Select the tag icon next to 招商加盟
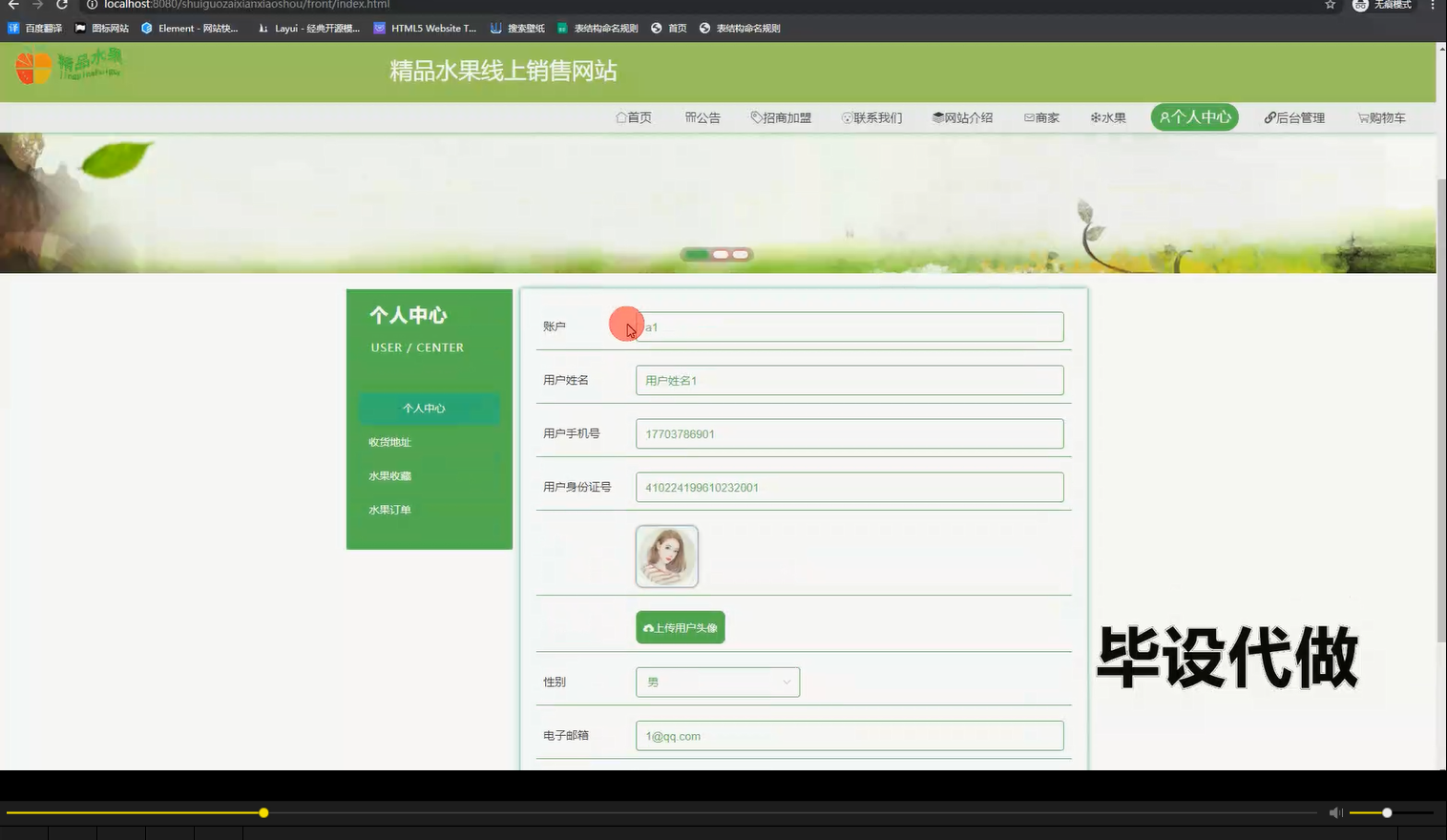 pos(754,117)
